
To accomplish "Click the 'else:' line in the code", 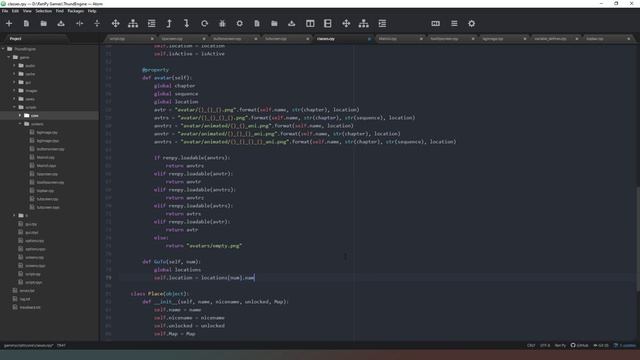I will click(161, 238).
